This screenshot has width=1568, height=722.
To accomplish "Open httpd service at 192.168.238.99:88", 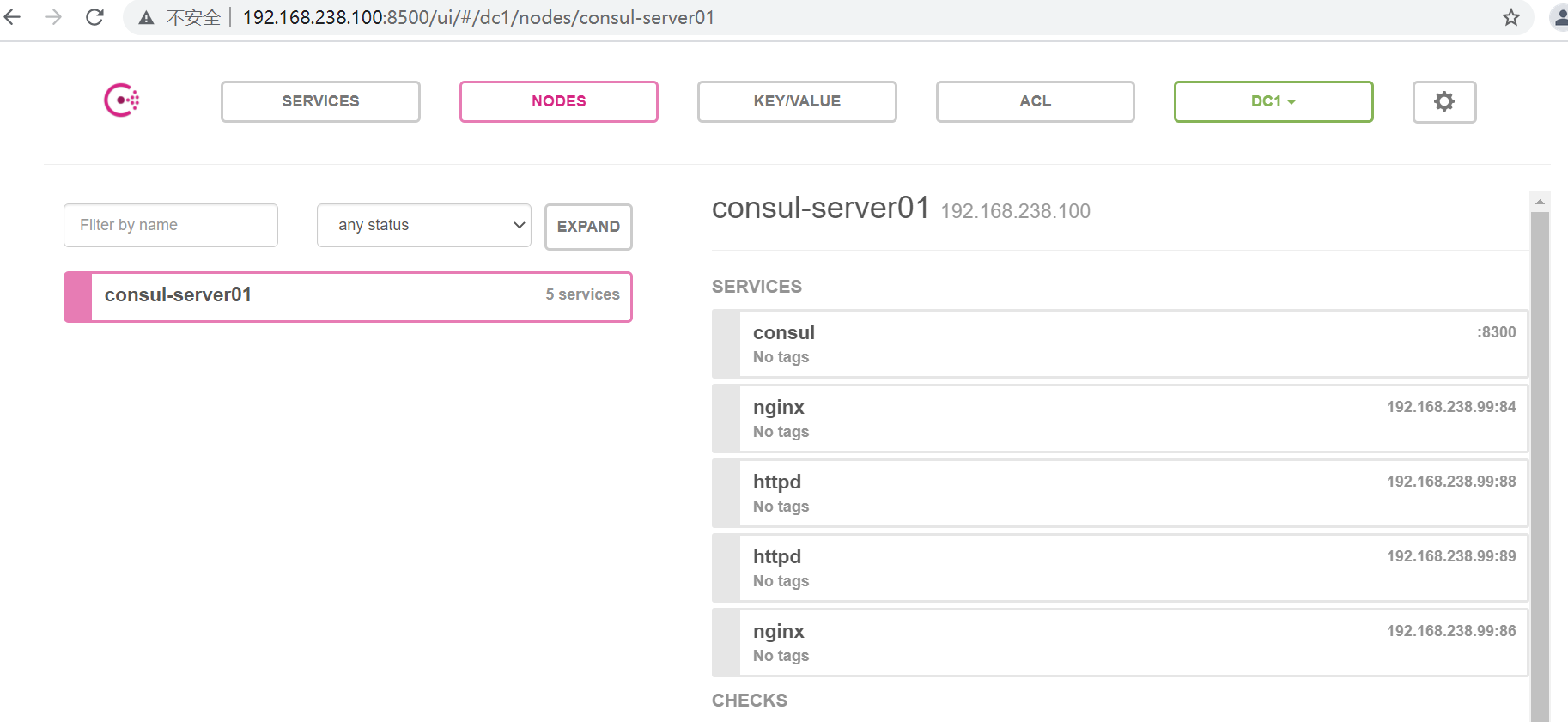I will (1120, 493).
